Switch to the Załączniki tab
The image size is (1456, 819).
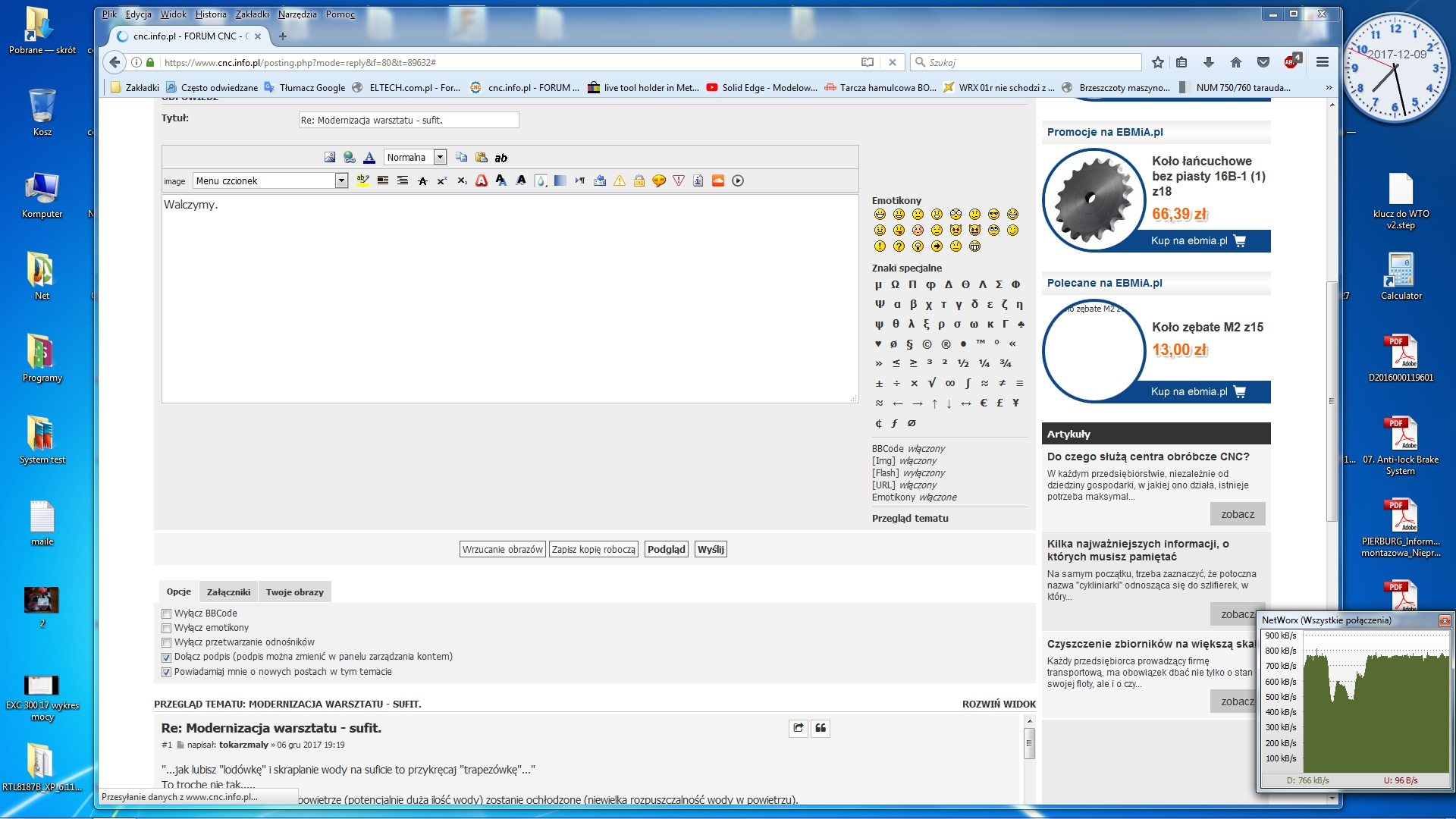pyautogui.click(x=228, y=592)
